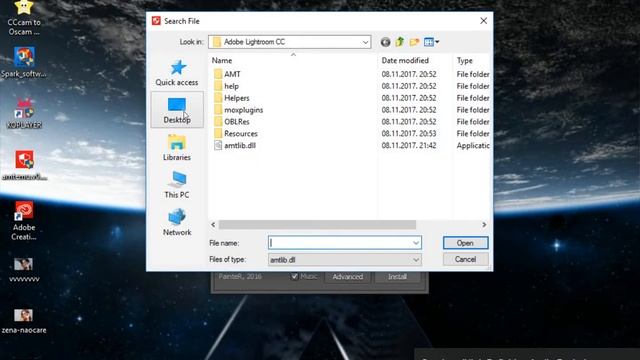Click the scroll left arrow
Screen dimensions: 640x360
click(x=213, y=225)
